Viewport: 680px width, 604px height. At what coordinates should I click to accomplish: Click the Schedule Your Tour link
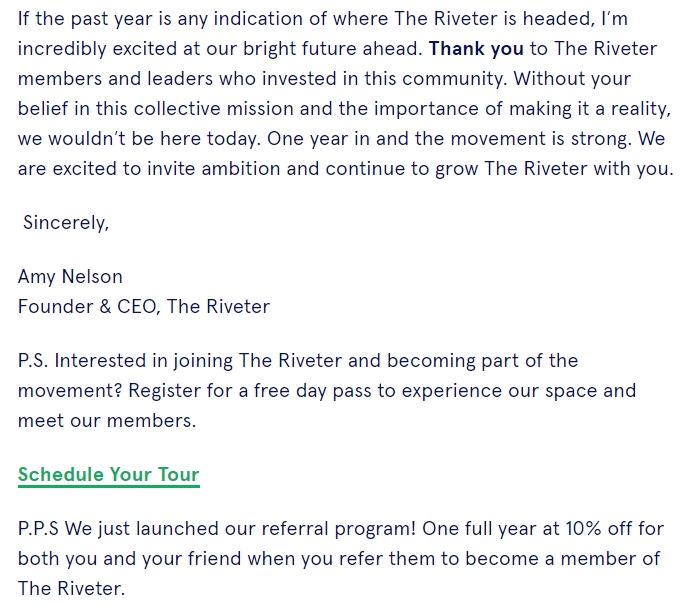coord(108,474)
